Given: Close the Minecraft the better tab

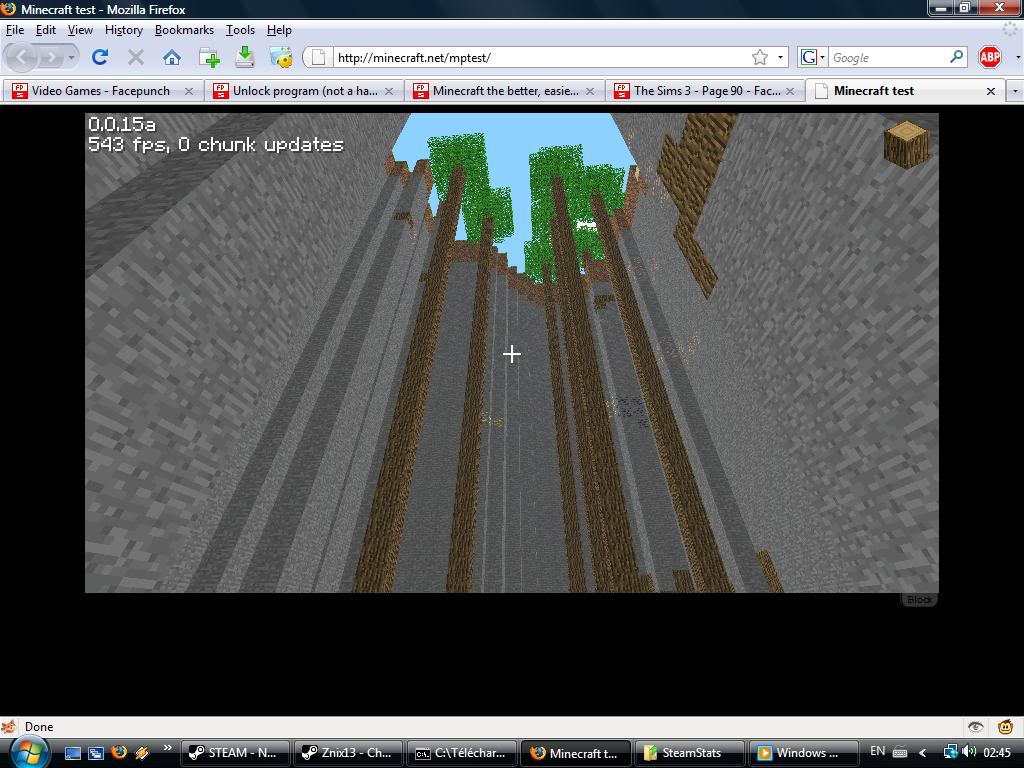Looking at the screenshot, I should [x=590, y=91].
